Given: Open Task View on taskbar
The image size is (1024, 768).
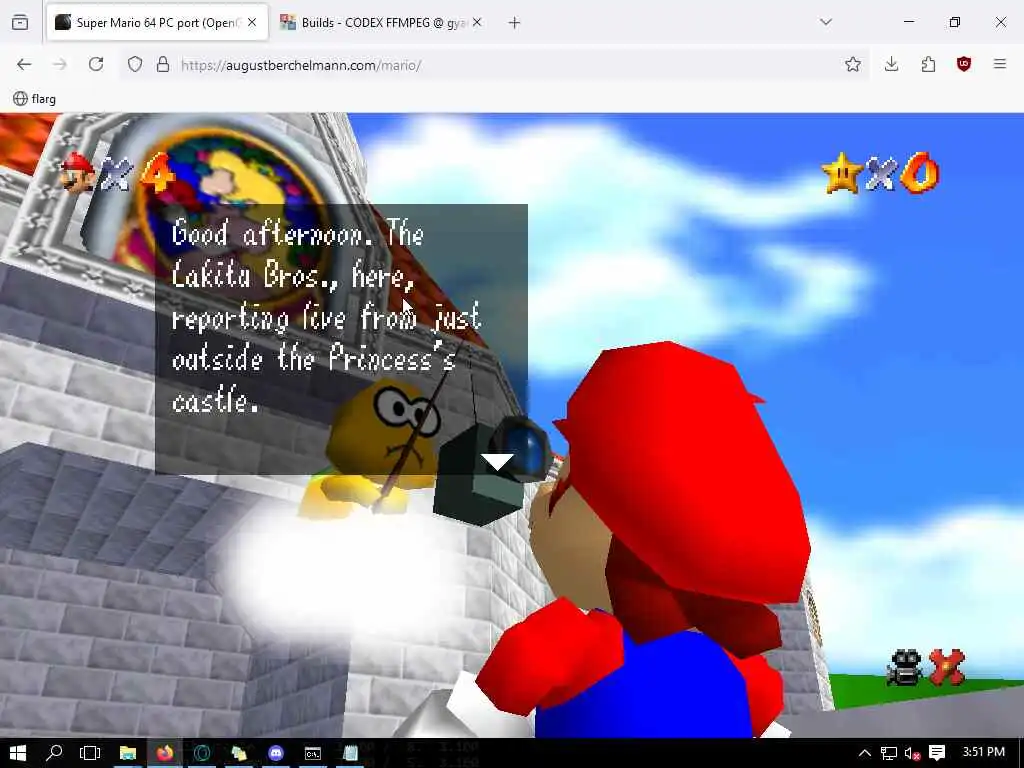Looking at the screenshot, I should 90,753.
